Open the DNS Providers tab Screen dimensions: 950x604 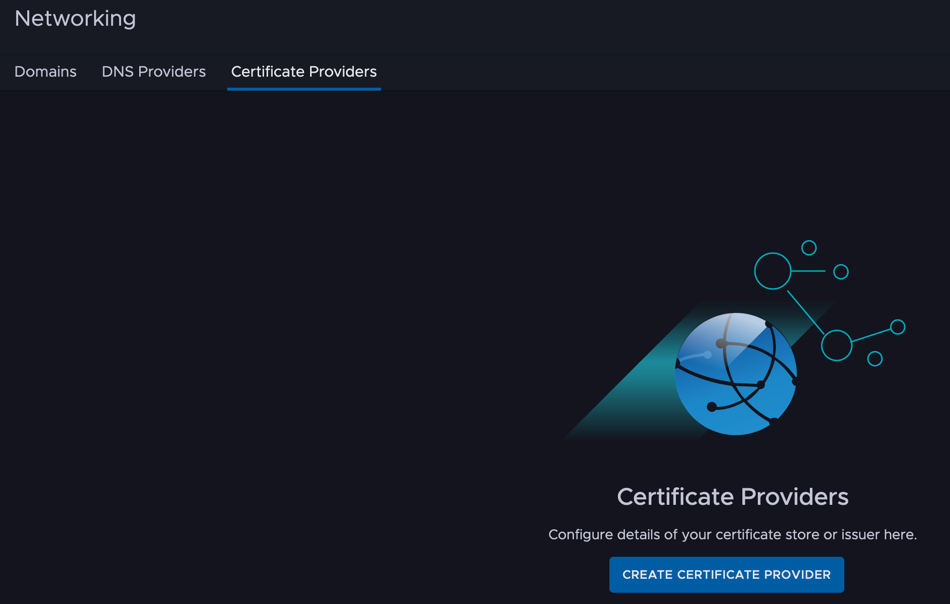(x=154, y=71)
